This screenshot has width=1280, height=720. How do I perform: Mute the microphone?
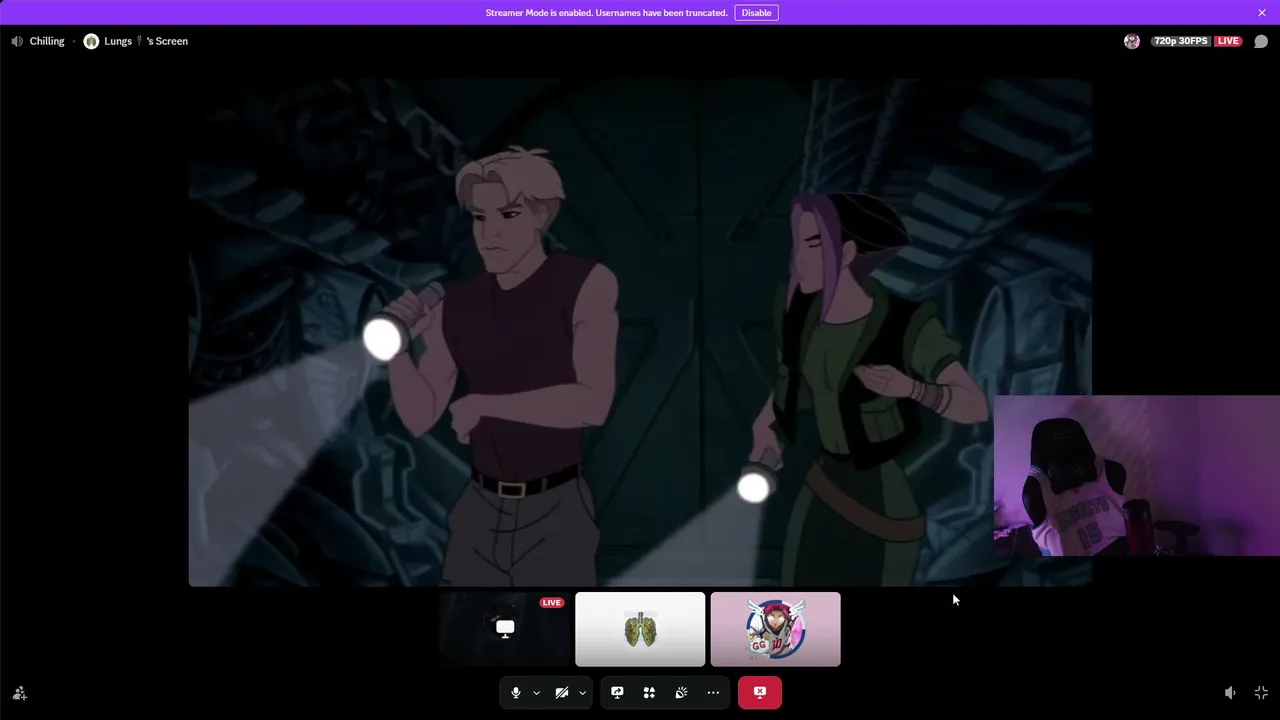pos(516,692)
